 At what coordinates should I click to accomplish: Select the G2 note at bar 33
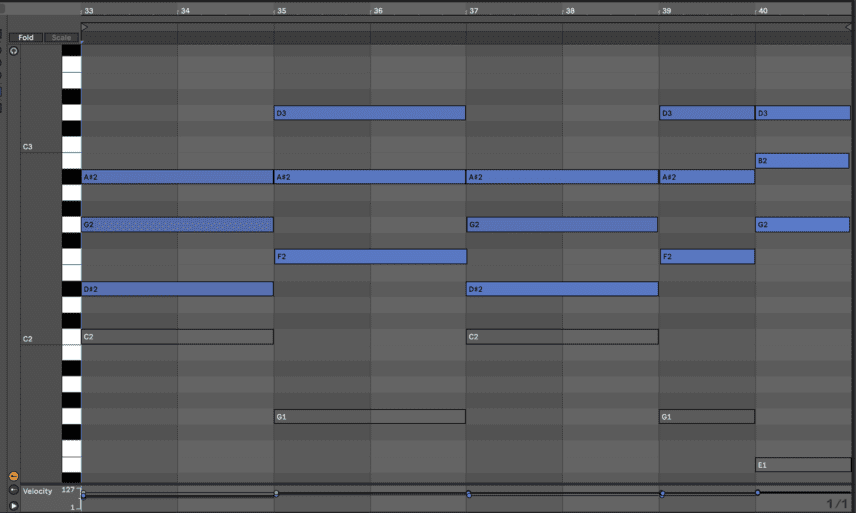pyautogui.click(x=177, y=224)
